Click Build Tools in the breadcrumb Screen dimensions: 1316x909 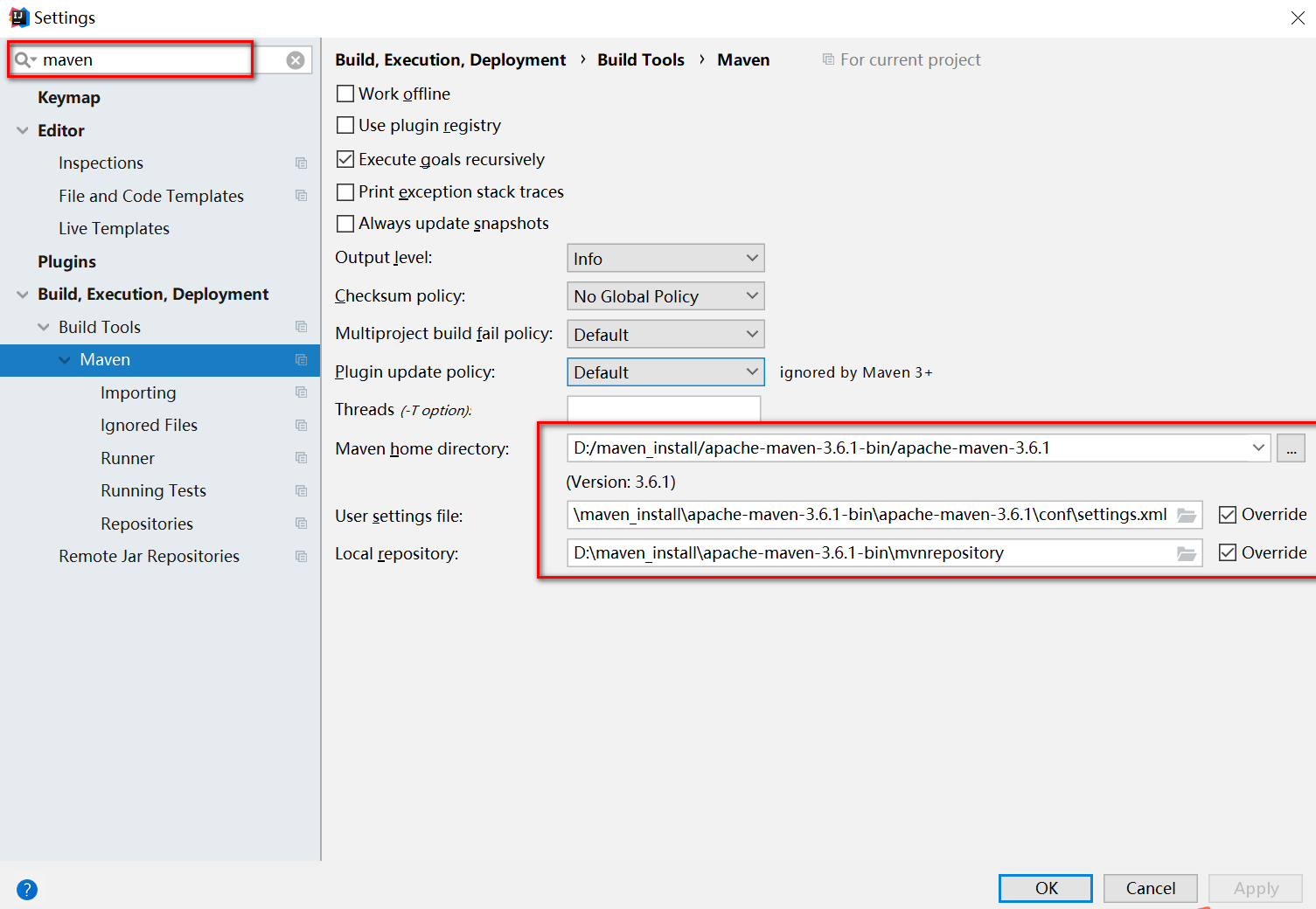(641, 59)
